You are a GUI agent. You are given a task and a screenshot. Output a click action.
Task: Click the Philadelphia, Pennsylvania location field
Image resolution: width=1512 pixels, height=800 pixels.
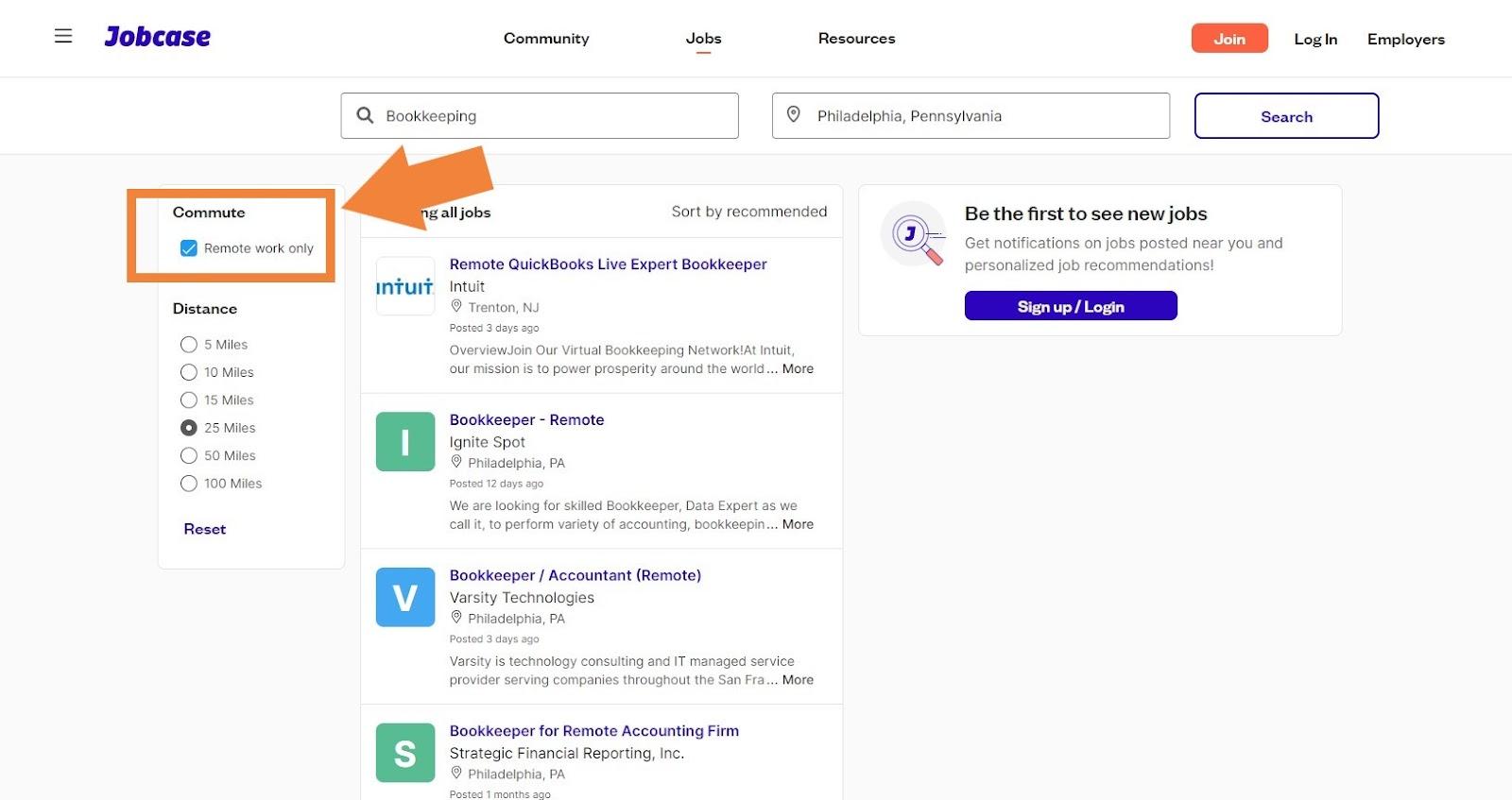971,116
